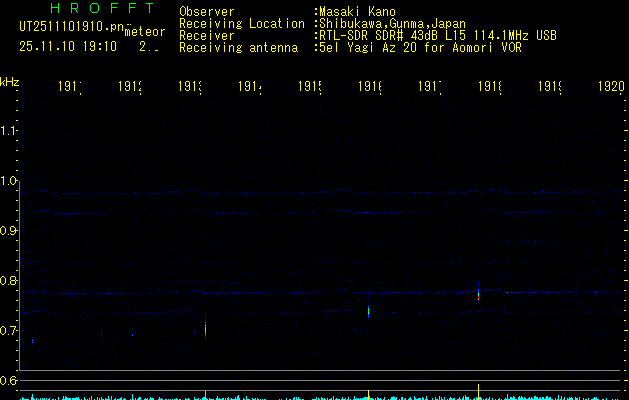Click the 5el Yagi antenna description
Screen dimensions: 629x400
[x=419, y=48]
